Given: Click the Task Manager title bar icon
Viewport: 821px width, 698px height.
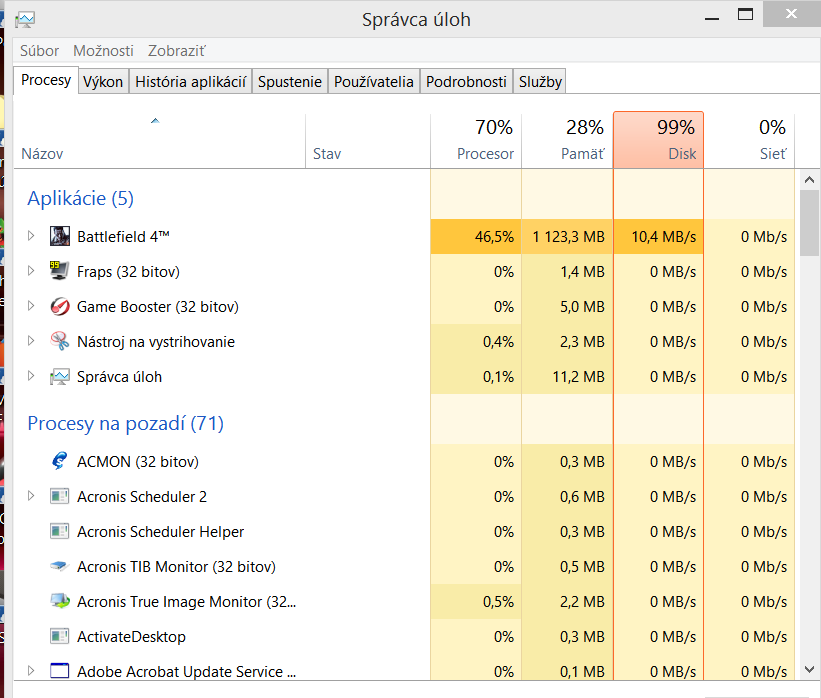Looking at the screenshot, I should click(25, 20).
